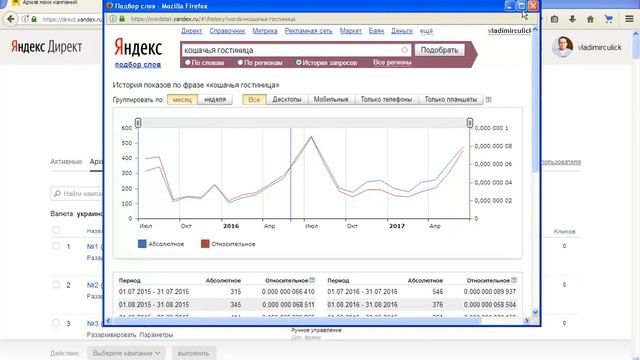Click the help icon beside second Относительное header
This screenshot has width=640, height=360.
(x=514, y=280)
